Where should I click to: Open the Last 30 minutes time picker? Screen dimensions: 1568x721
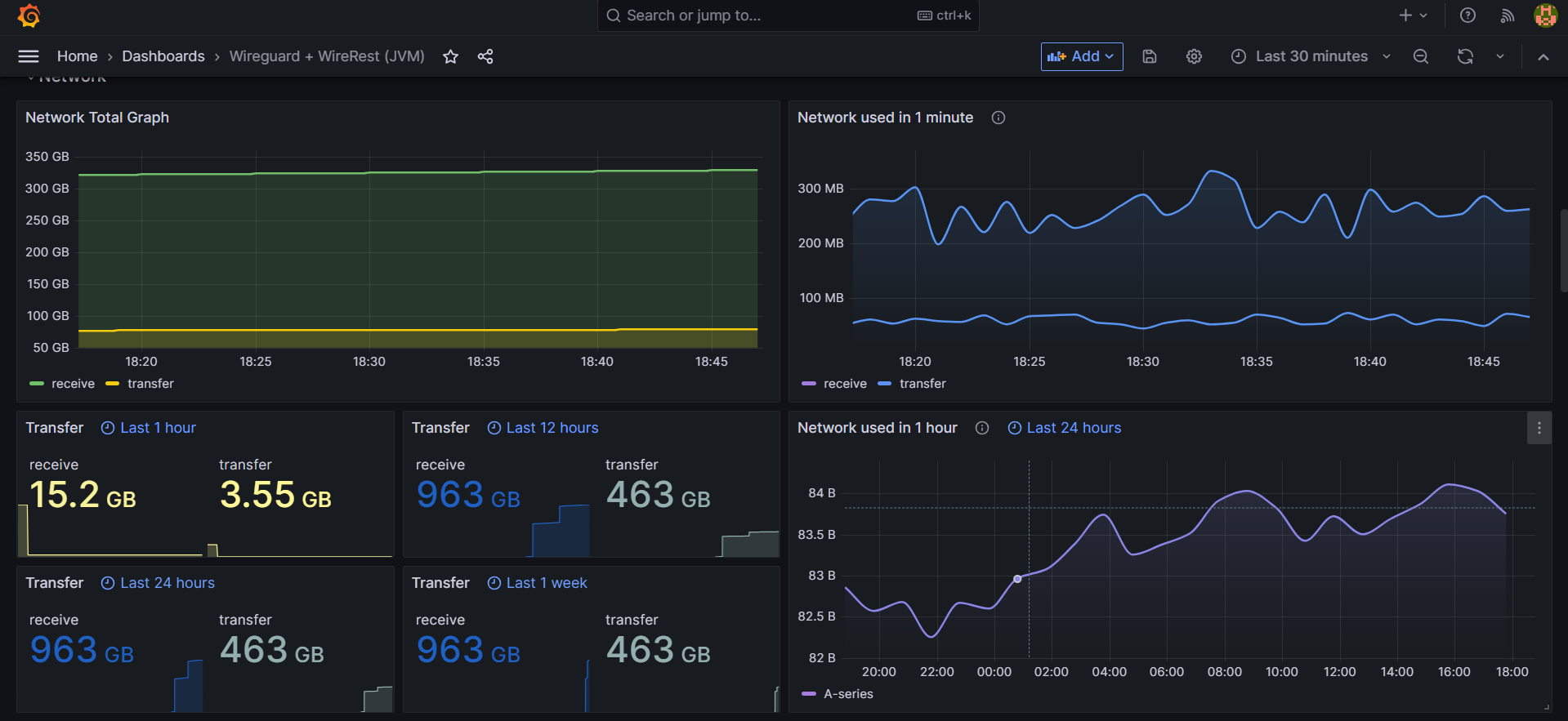pyautogui.click(x=1311, y=56)
